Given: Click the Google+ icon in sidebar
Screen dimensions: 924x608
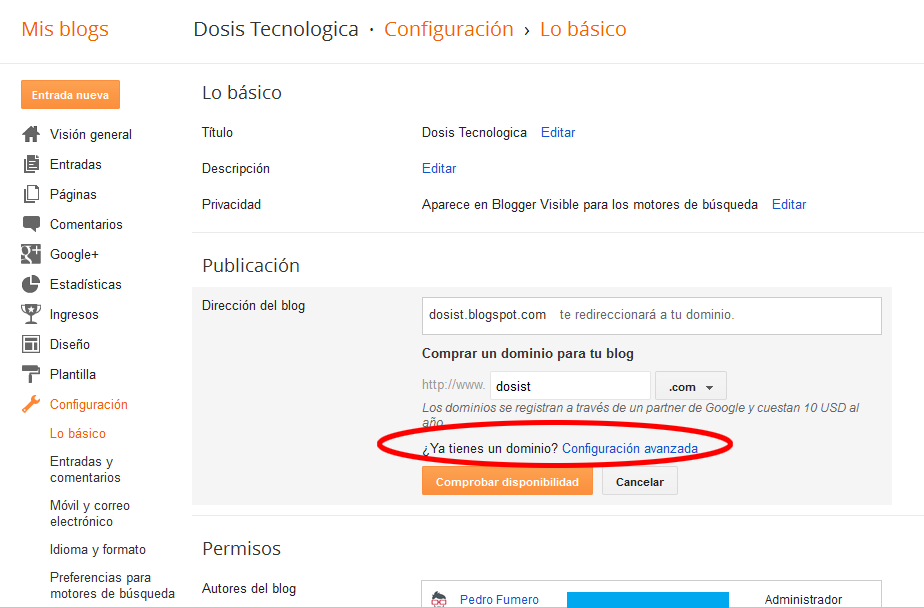Looking at the screenshot, I should point(31,254).
